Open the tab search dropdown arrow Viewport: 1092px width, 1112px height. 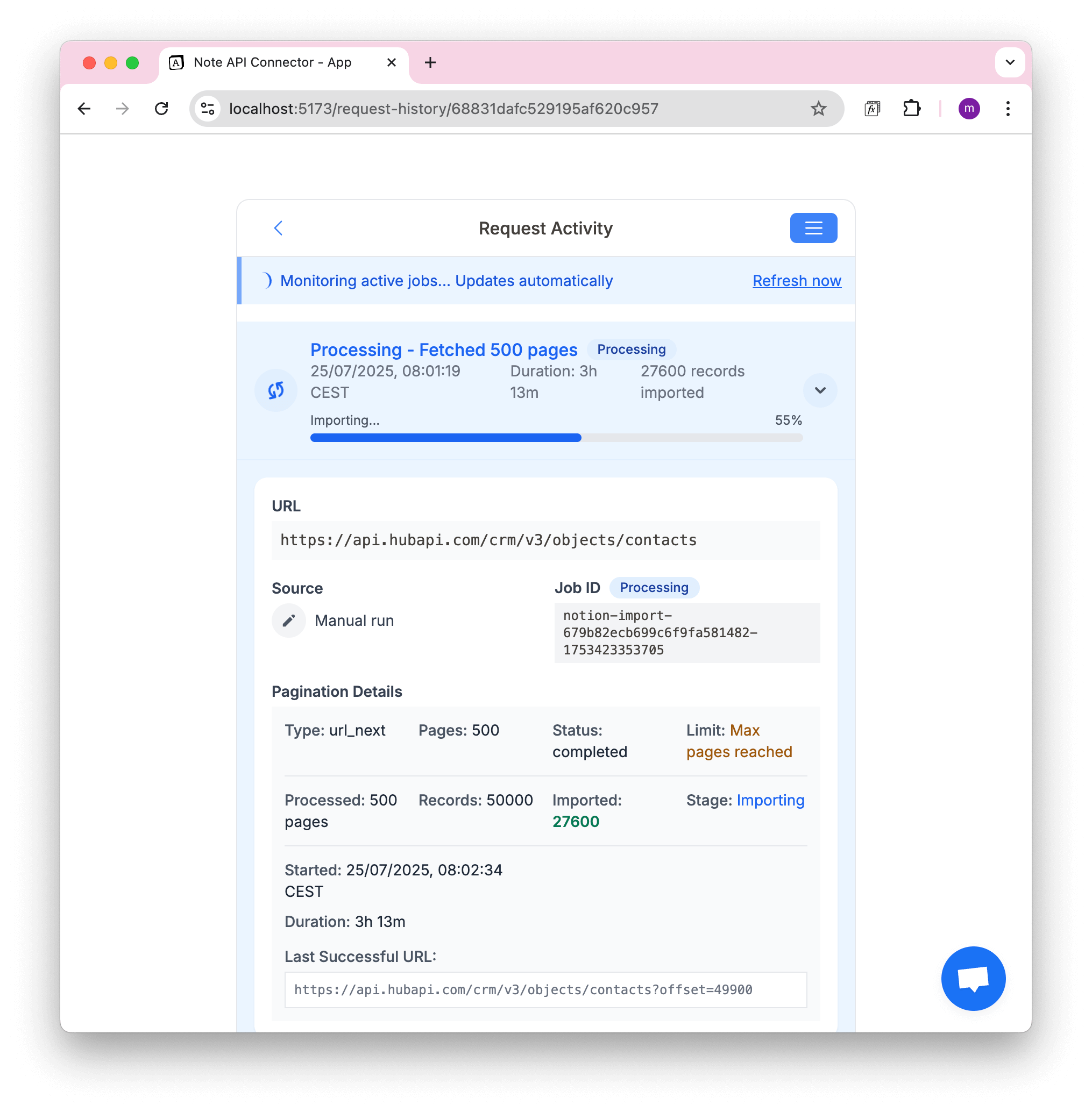(1010, 62)
